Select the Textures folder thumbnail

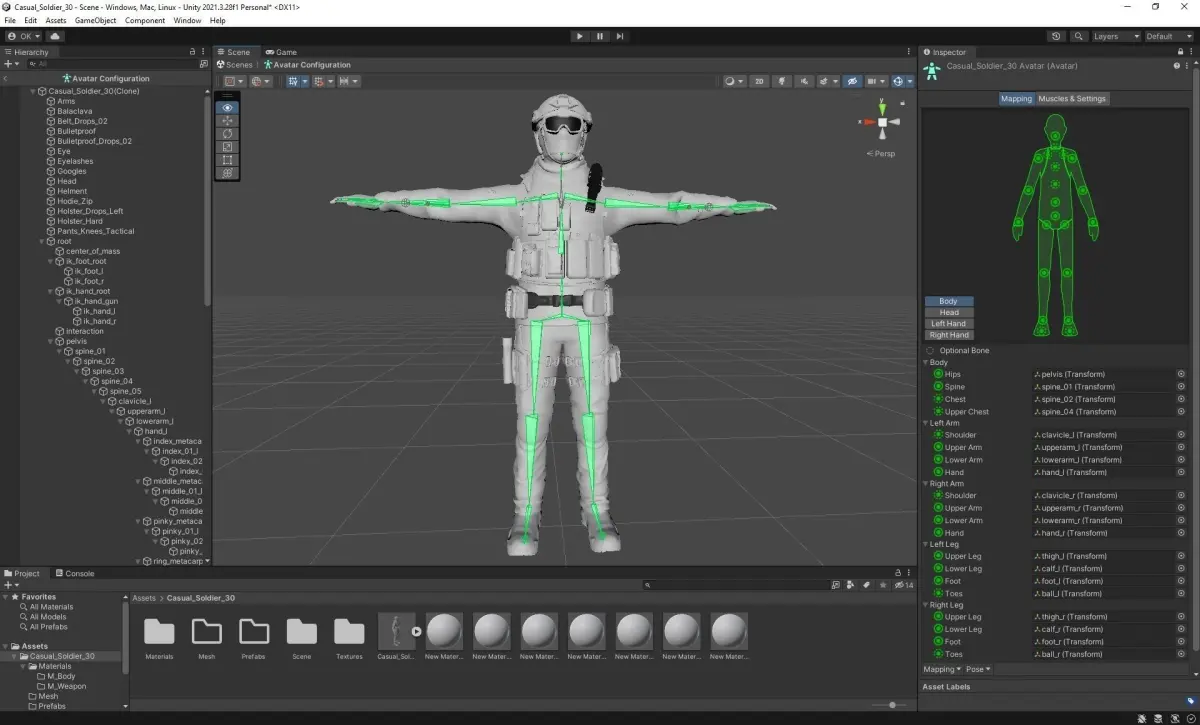[x=349, y=638]
